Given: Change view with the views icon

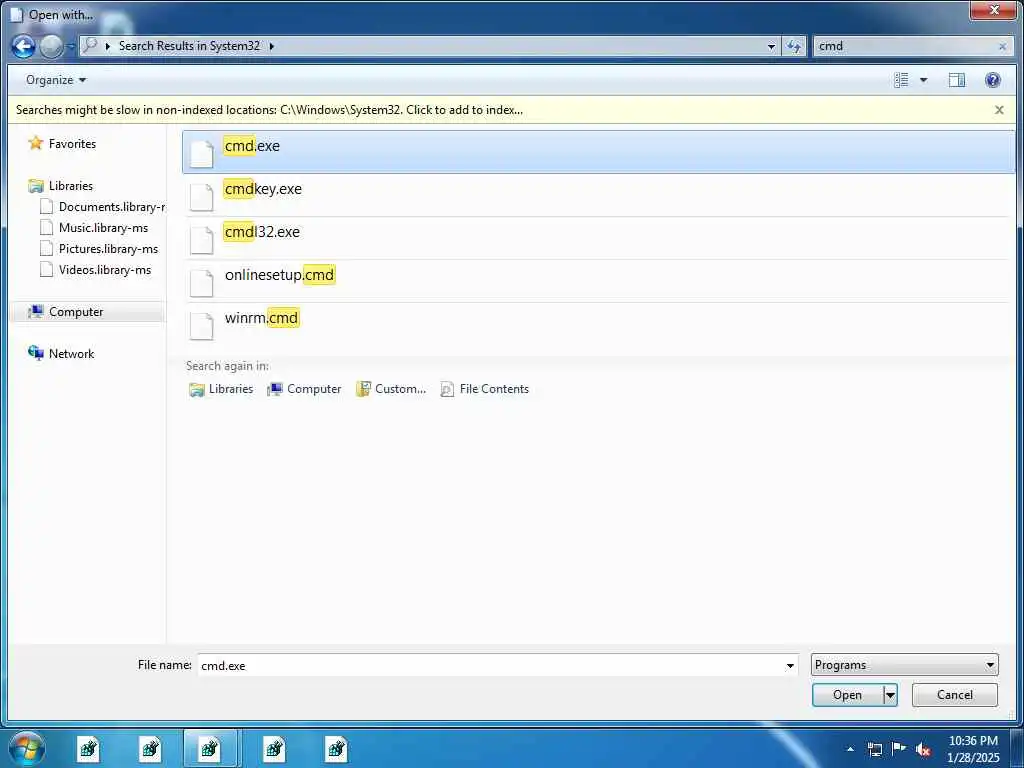Looking at the screenshot, I should click(x=901, y=80).
